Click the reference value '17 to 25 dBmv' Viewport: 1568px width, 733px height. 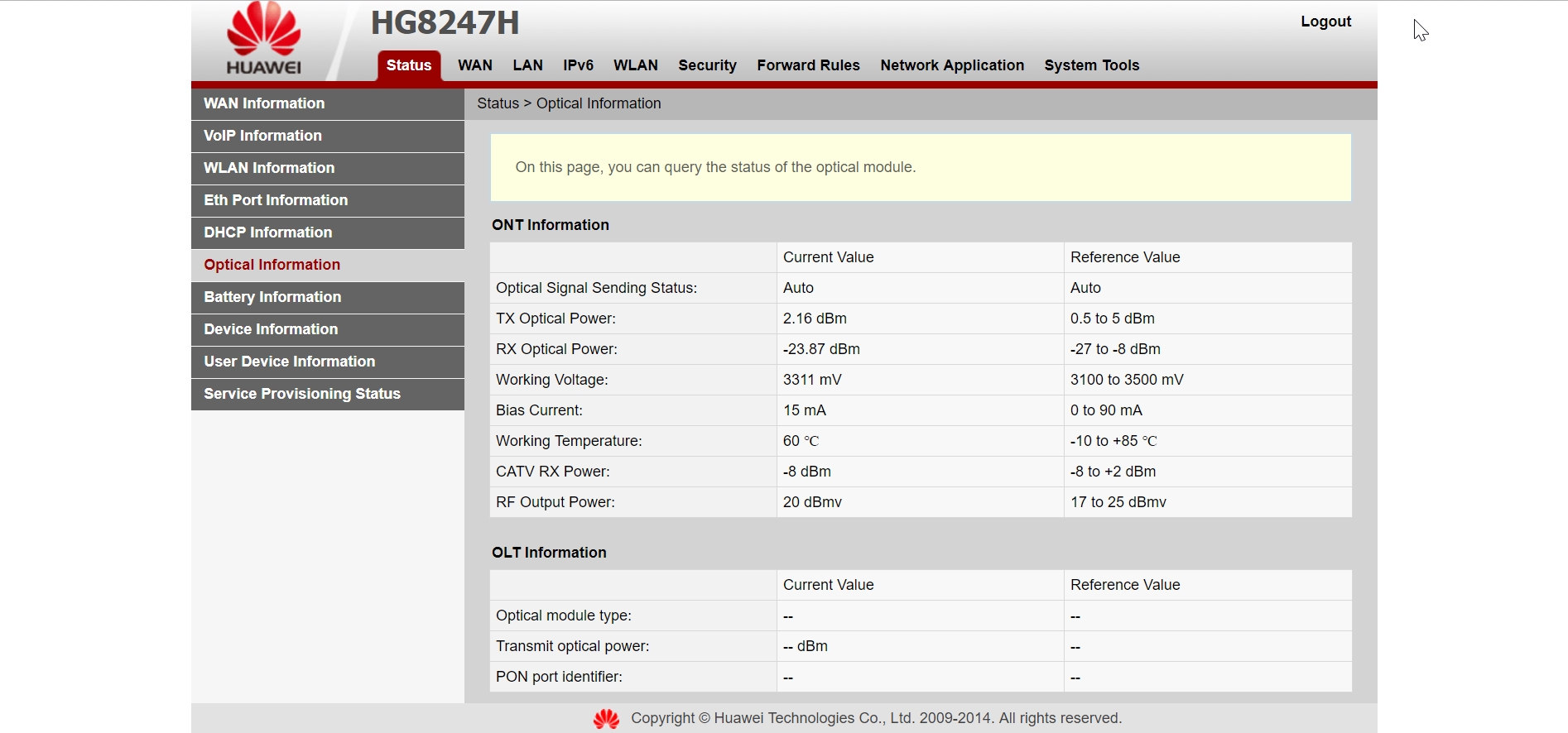coord(1118,502)
